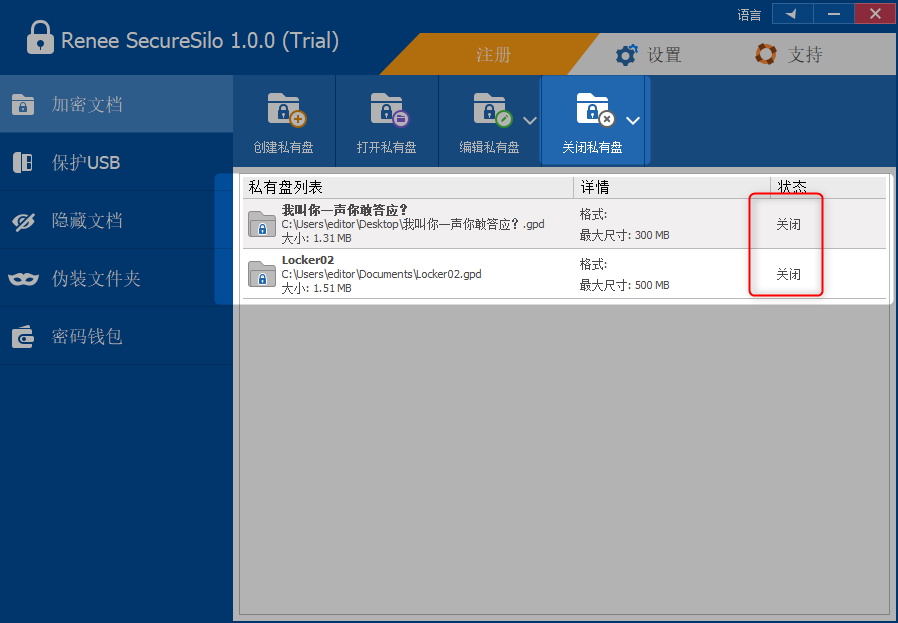
Task: Click the padlock logo beside Renee SecureSilo
Action: click(39, 40)
